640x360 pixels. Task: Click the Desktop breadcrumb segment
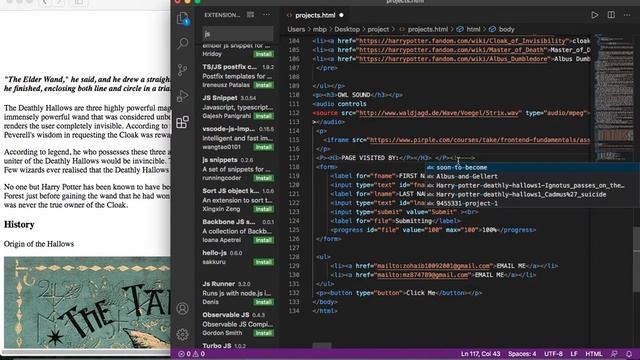[347, 29]
